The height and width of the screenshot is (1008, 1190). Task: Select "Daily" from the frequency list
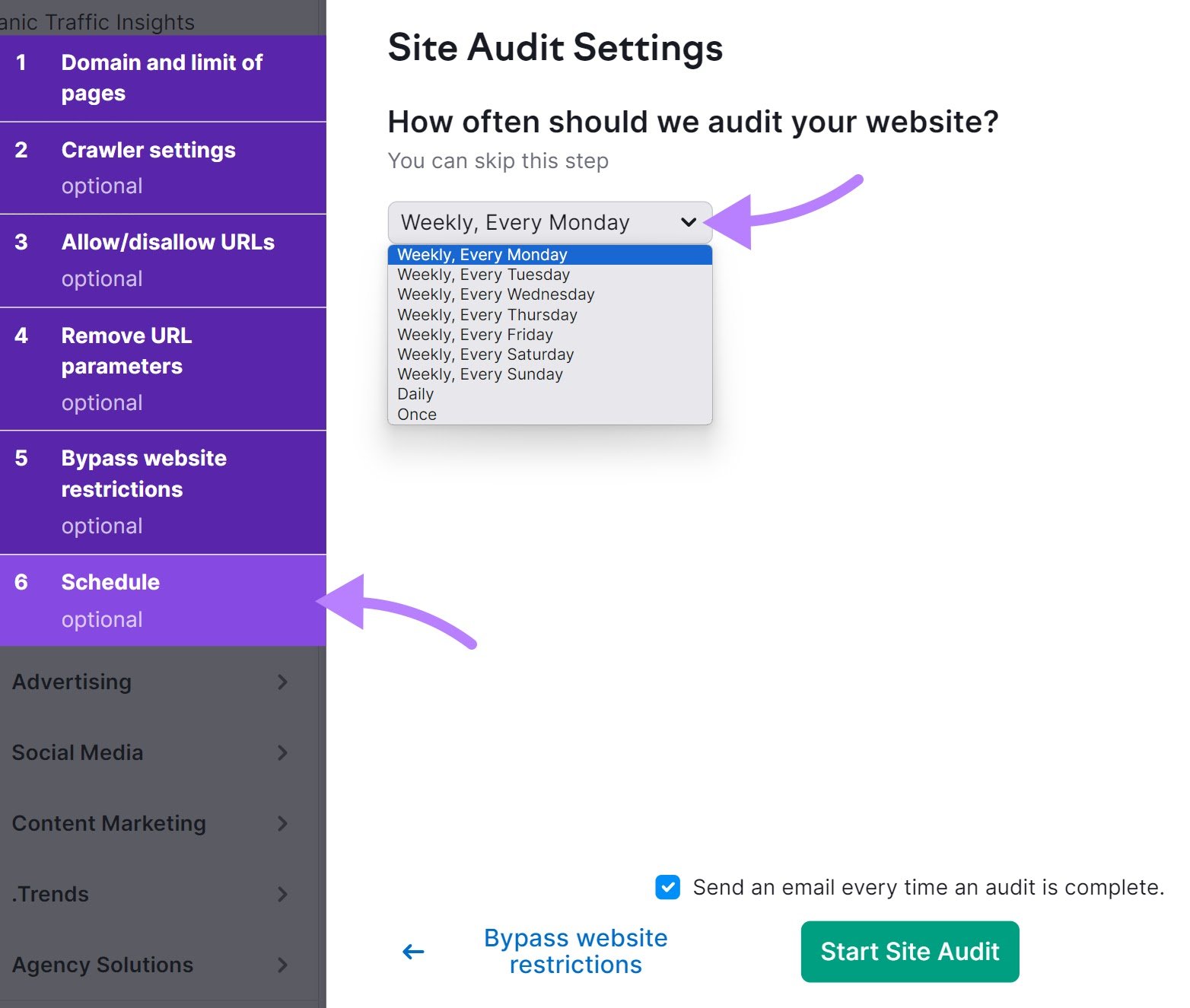(x=415, y=394)
